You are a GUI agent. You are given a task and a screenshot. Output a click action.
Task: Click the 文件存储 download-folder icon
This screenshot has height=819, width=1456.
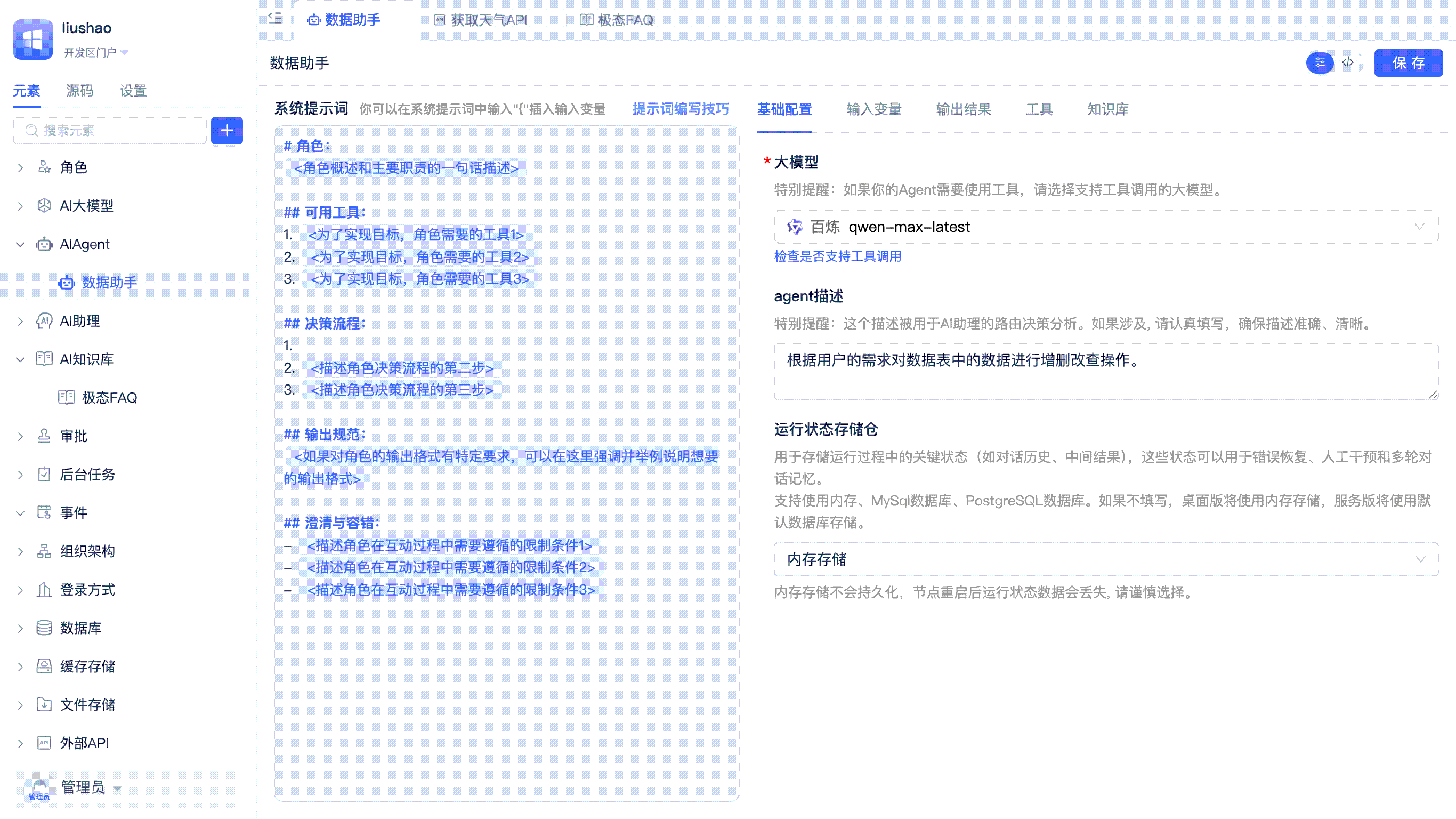tap(44, 705)
